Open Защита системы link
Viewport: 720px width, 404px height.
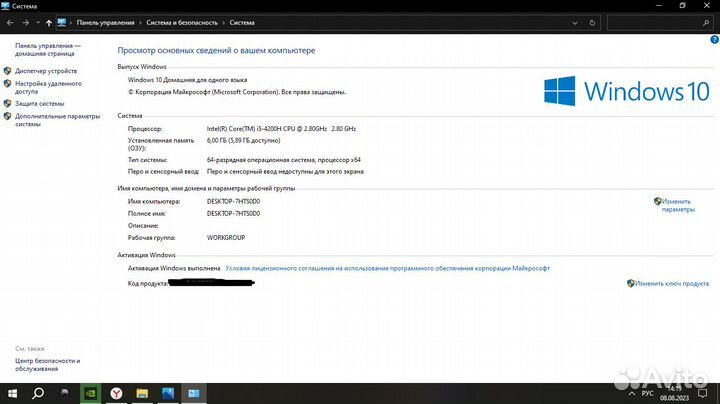(x=39, y=104)
